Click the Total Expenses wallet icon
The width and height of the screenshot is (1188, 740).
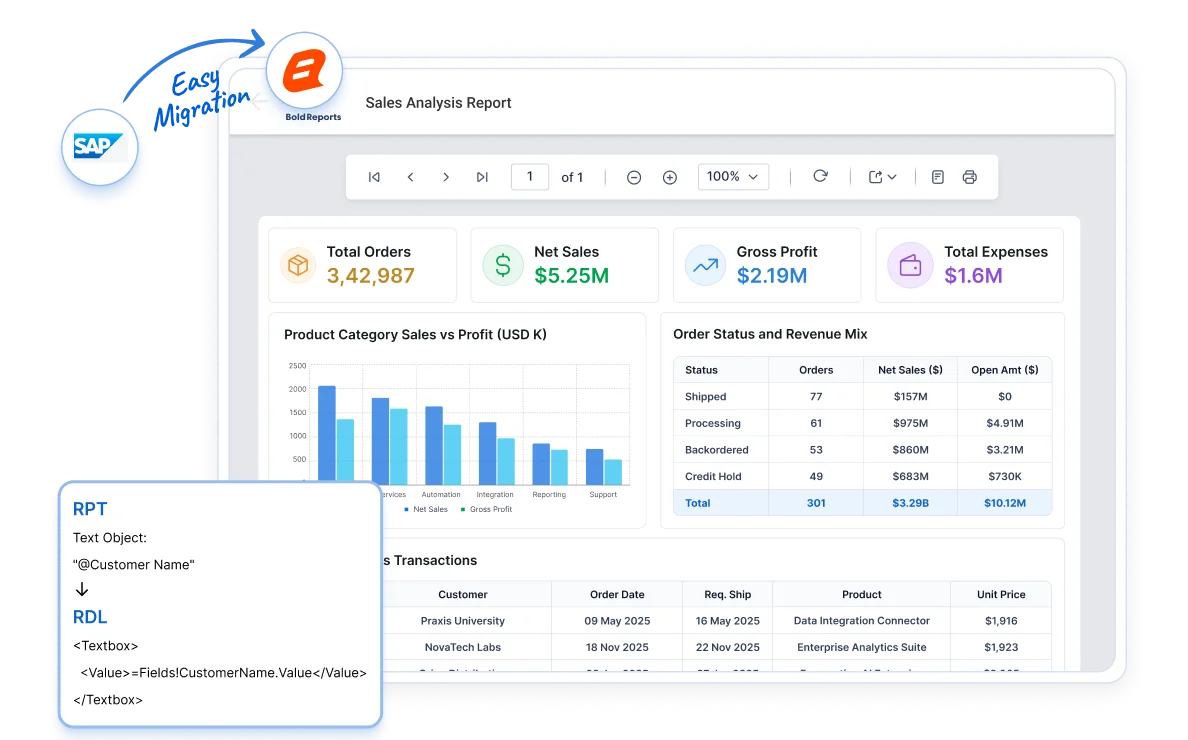[910, 265]
